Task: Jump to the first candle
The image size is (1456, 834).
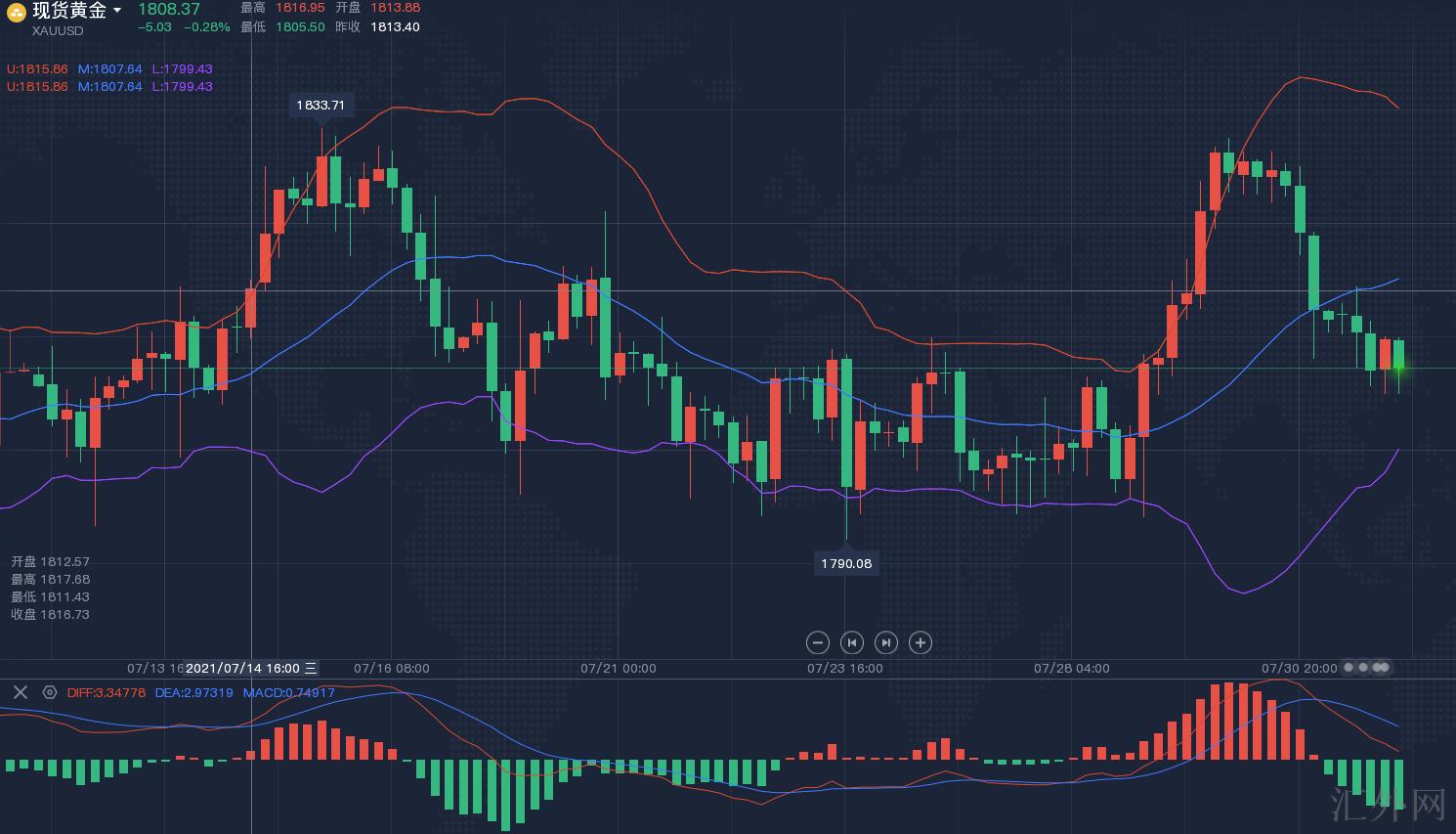Action: pos(852,642)
